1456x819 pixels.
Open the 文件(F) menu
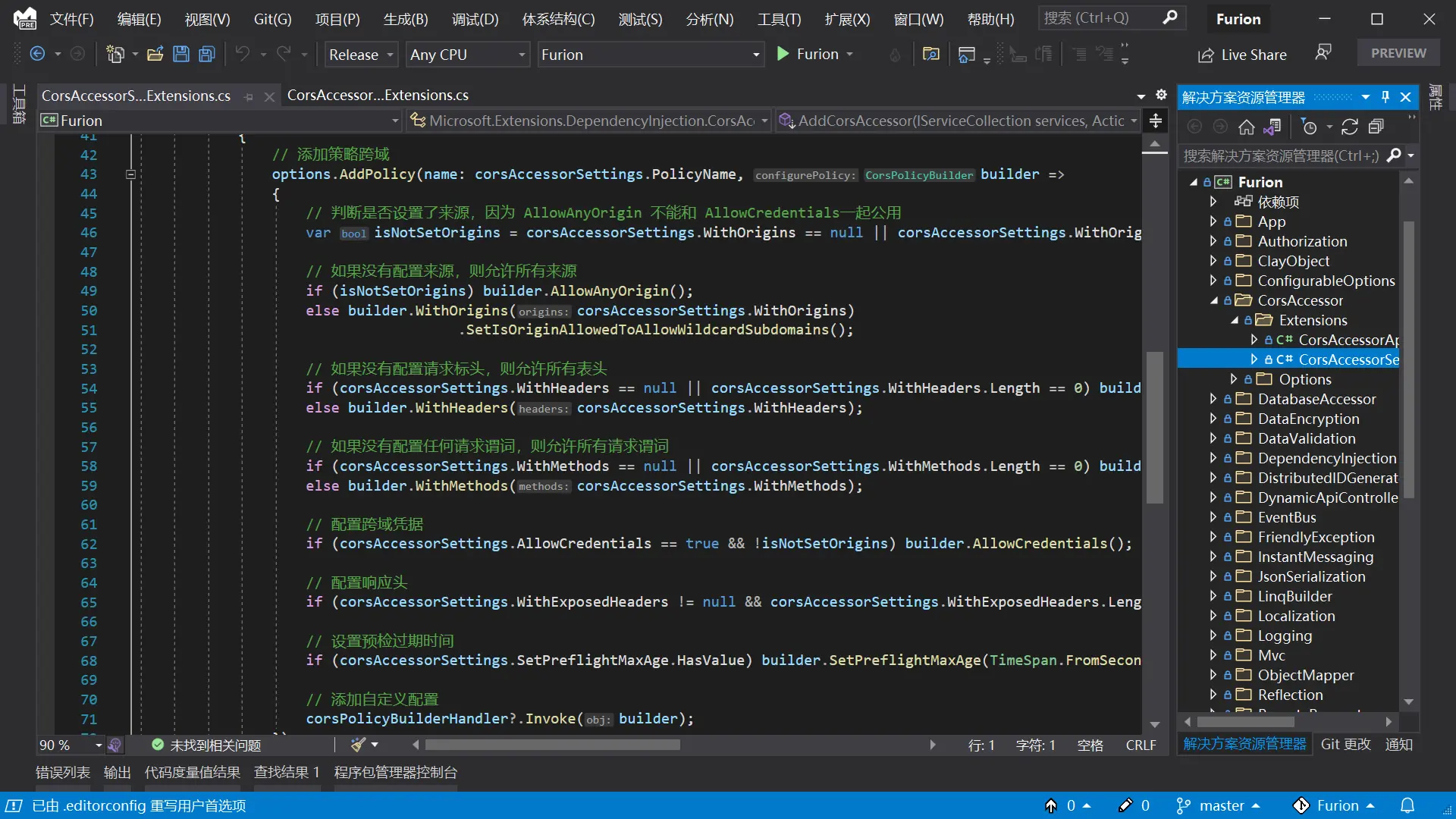[x=71, y=19]
